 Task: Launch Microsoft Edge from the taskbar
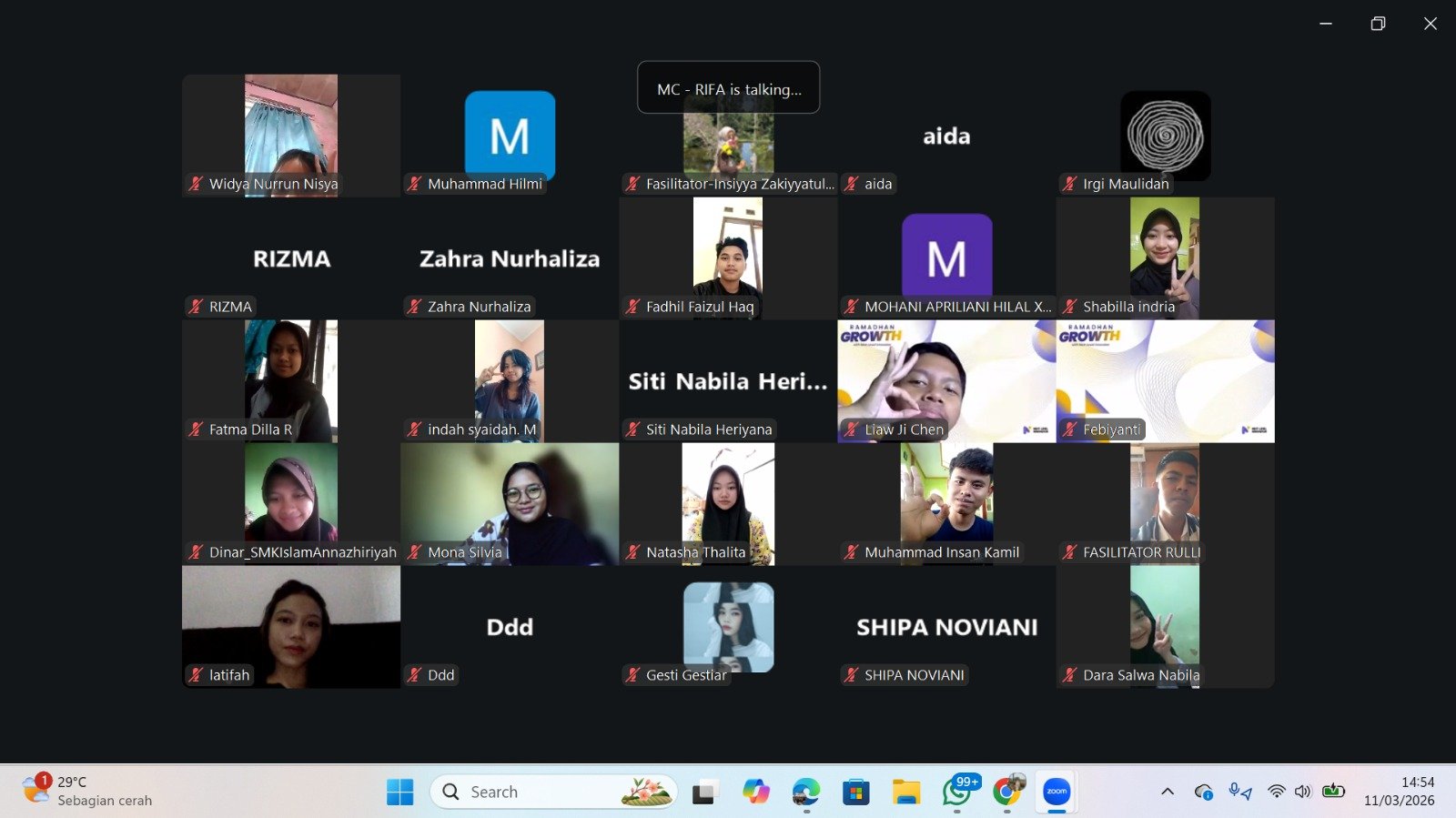[x=805, y=792]
